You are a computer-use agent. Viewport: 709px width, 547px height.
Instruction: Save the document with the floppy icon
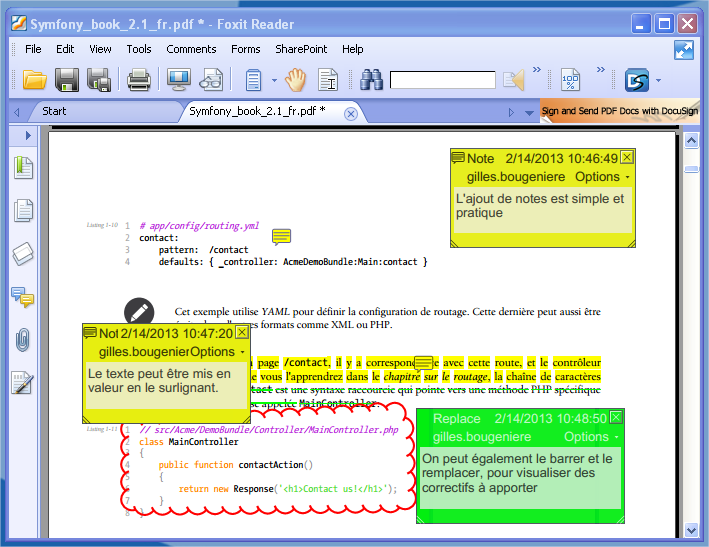66,80
